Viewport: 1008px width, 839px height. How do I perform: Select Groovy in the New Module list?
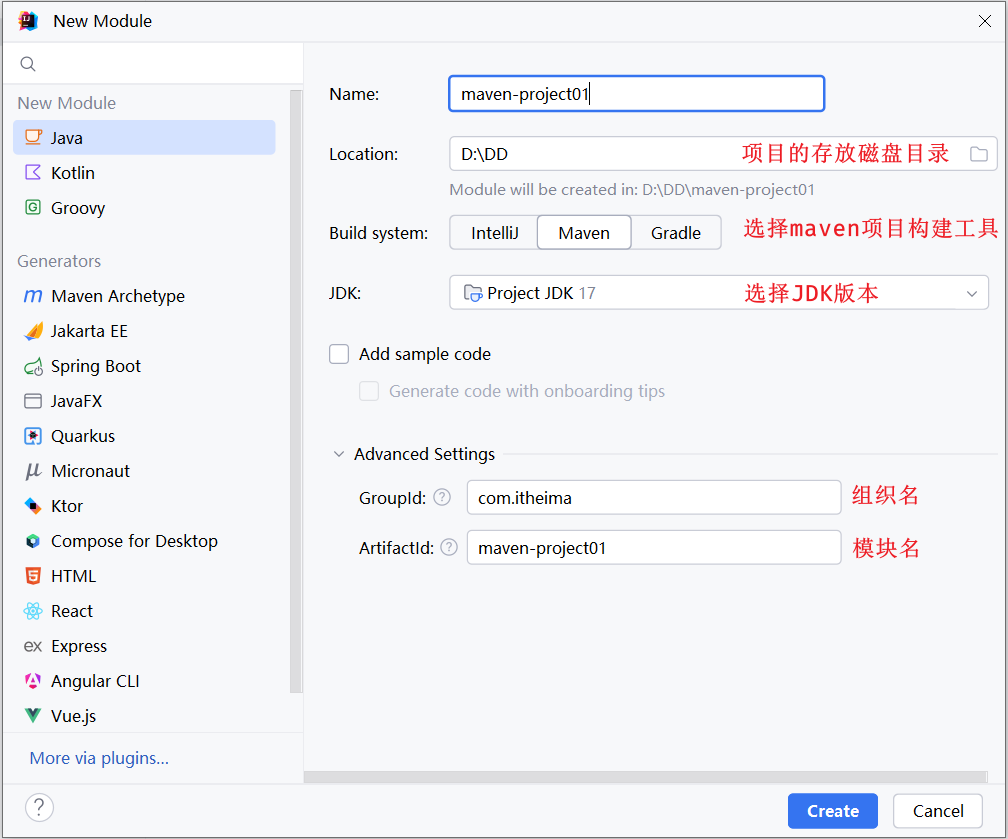(x=77, y=207)
